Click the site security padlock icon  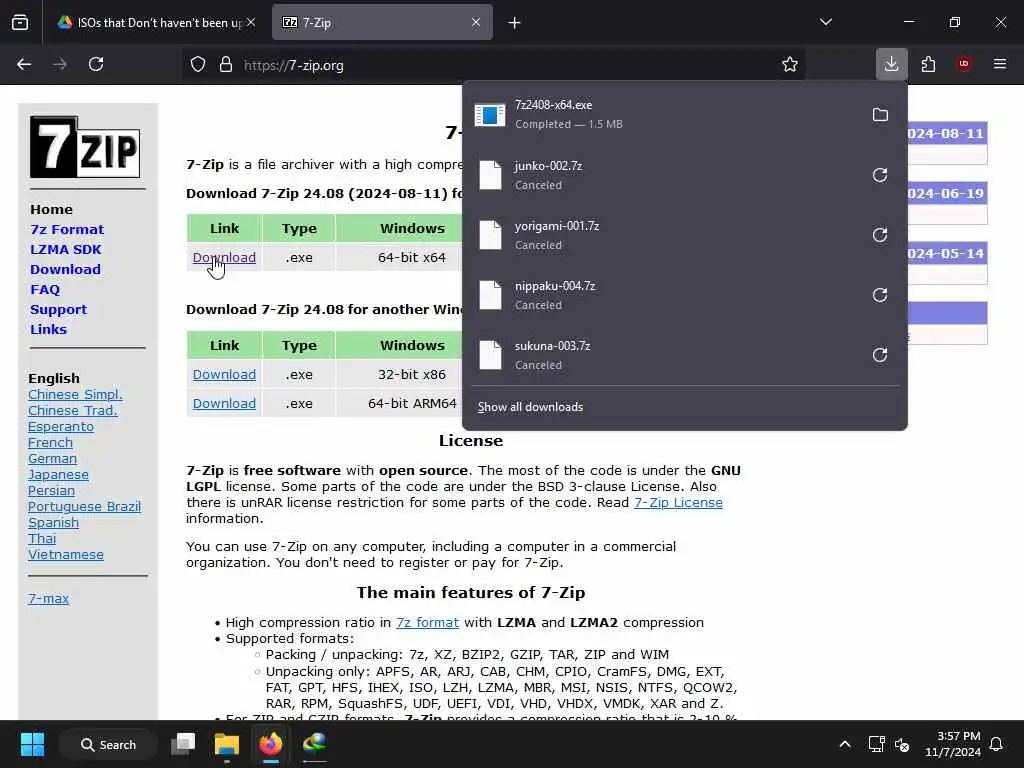click(226, 65)
